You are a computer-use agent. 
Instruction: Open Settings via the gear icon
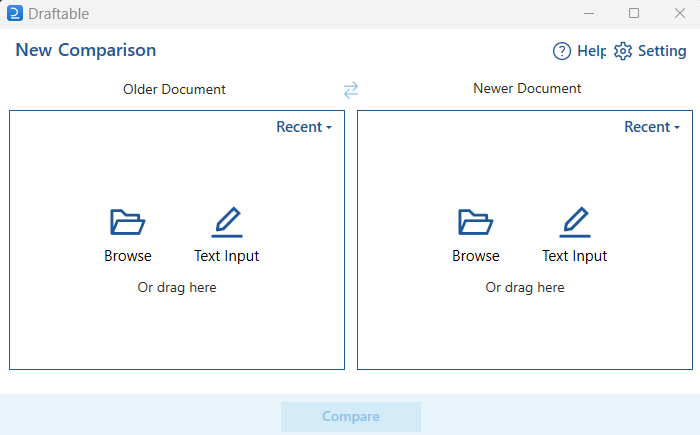coord(623,51)
